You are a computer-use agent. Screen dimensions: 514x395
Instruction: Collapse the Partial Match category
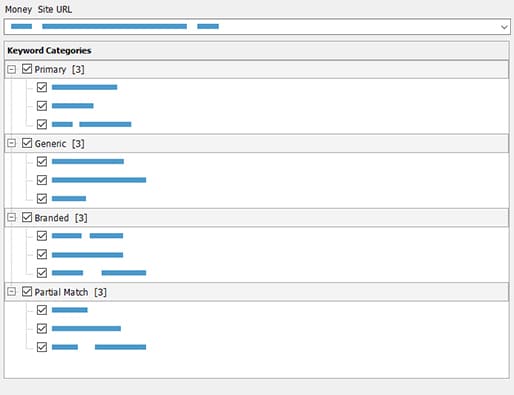point(12,292)
